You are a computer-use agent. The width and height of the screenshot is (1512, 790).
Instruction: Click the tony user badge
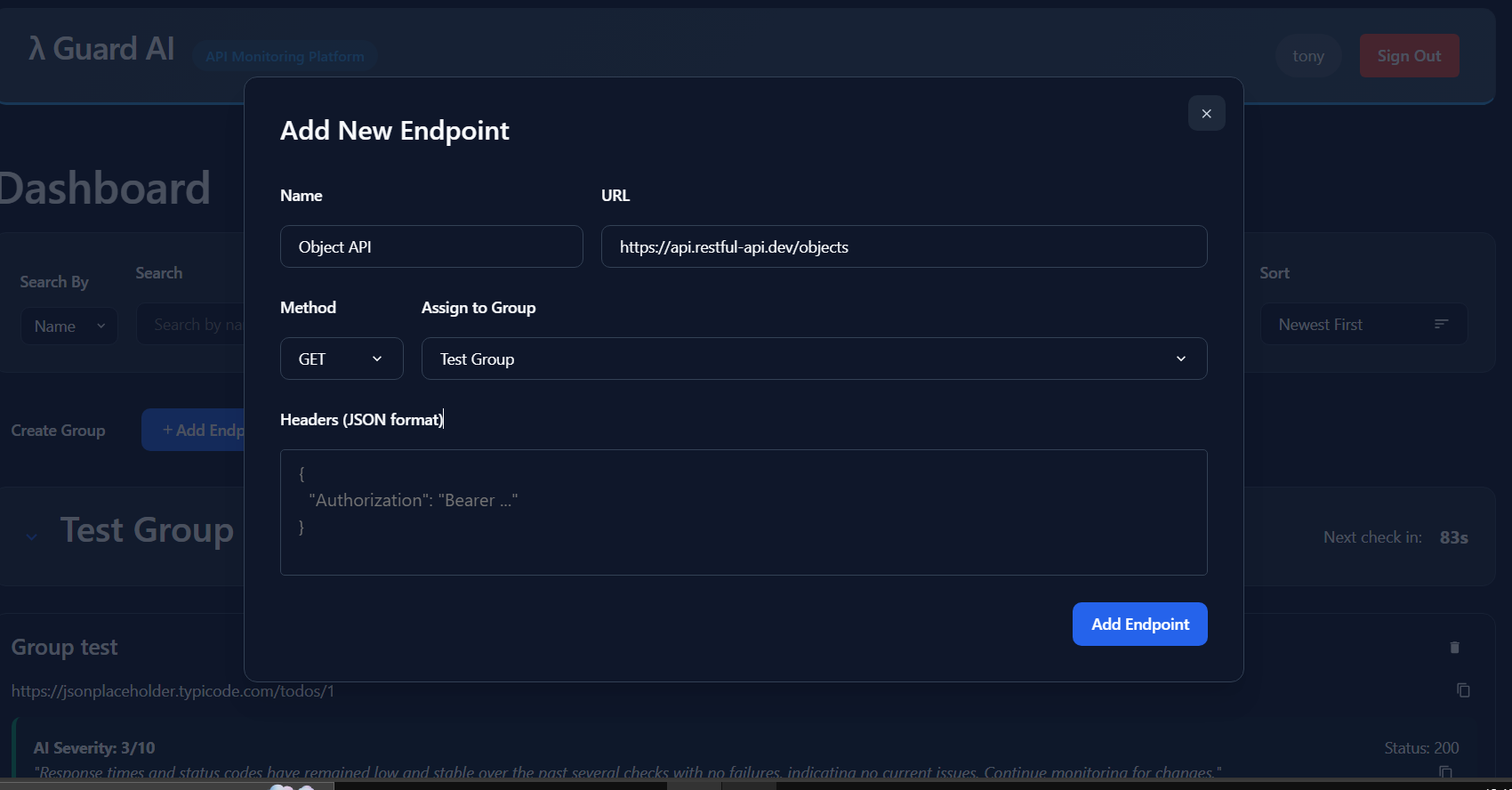1308,56
